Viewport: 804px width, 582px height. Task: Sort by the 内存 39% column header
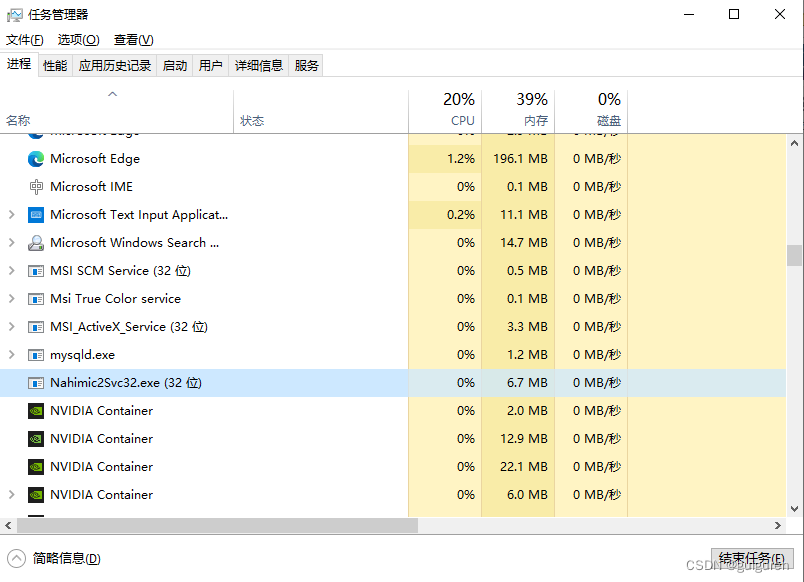coord(518,112)
